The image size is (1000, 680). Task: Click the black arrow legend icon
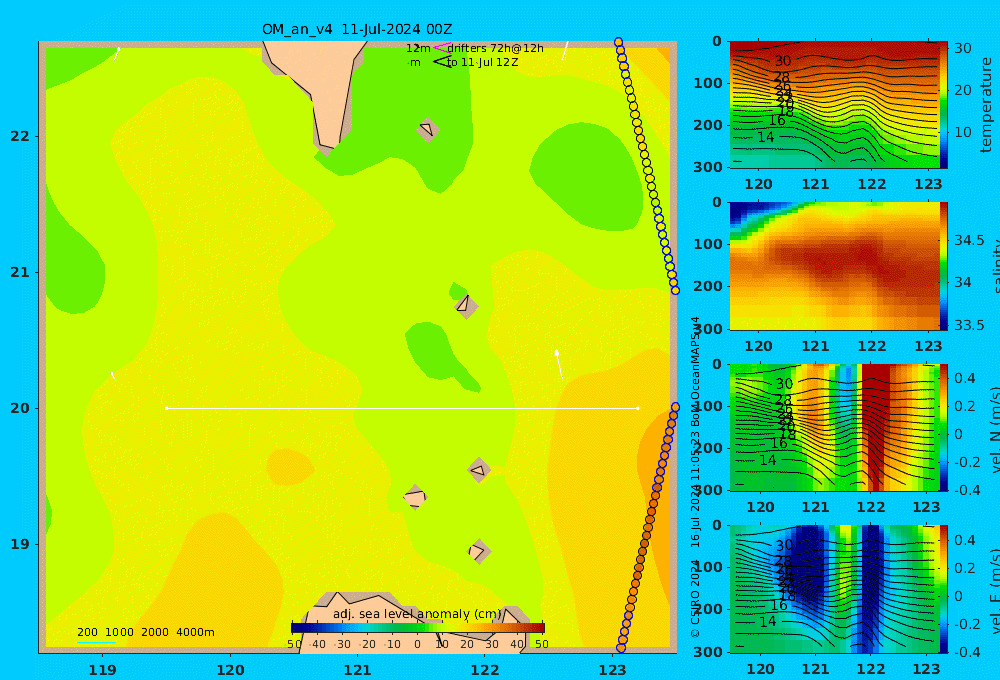(x=441, y=62)
